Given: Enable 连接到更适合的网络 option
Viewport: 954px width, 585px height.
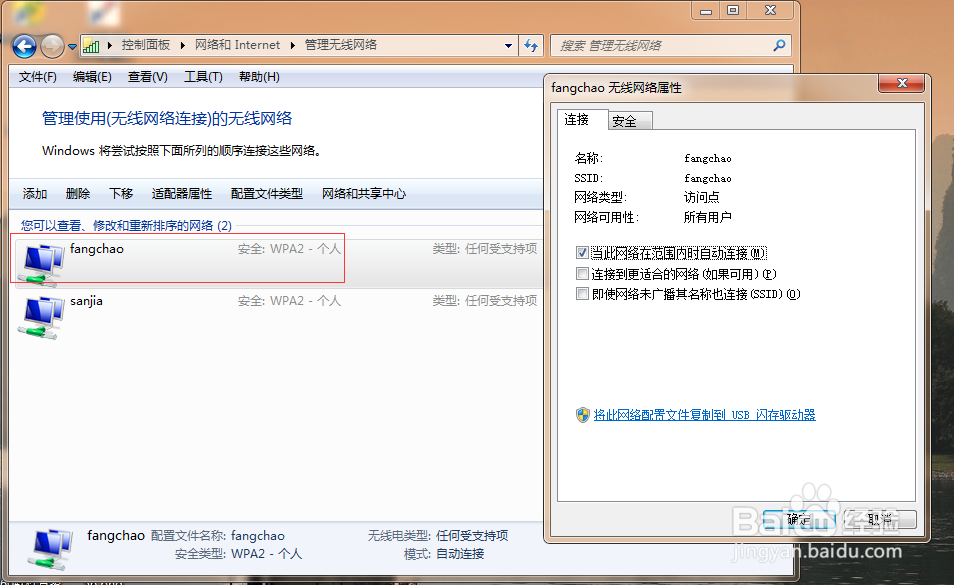Looking at the screenshot, I should pyautogui.click(x=582, y=273).
